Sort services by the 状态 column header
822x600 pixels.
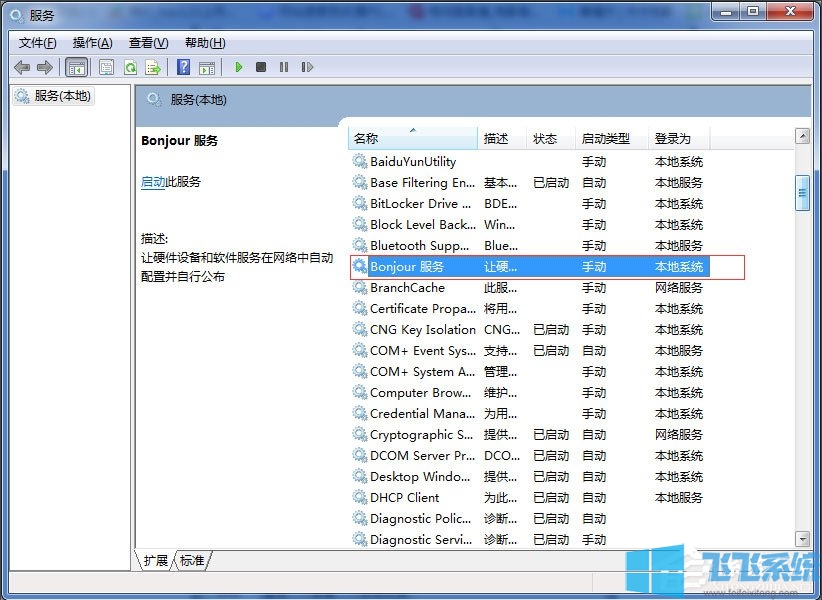click(547, 139)
